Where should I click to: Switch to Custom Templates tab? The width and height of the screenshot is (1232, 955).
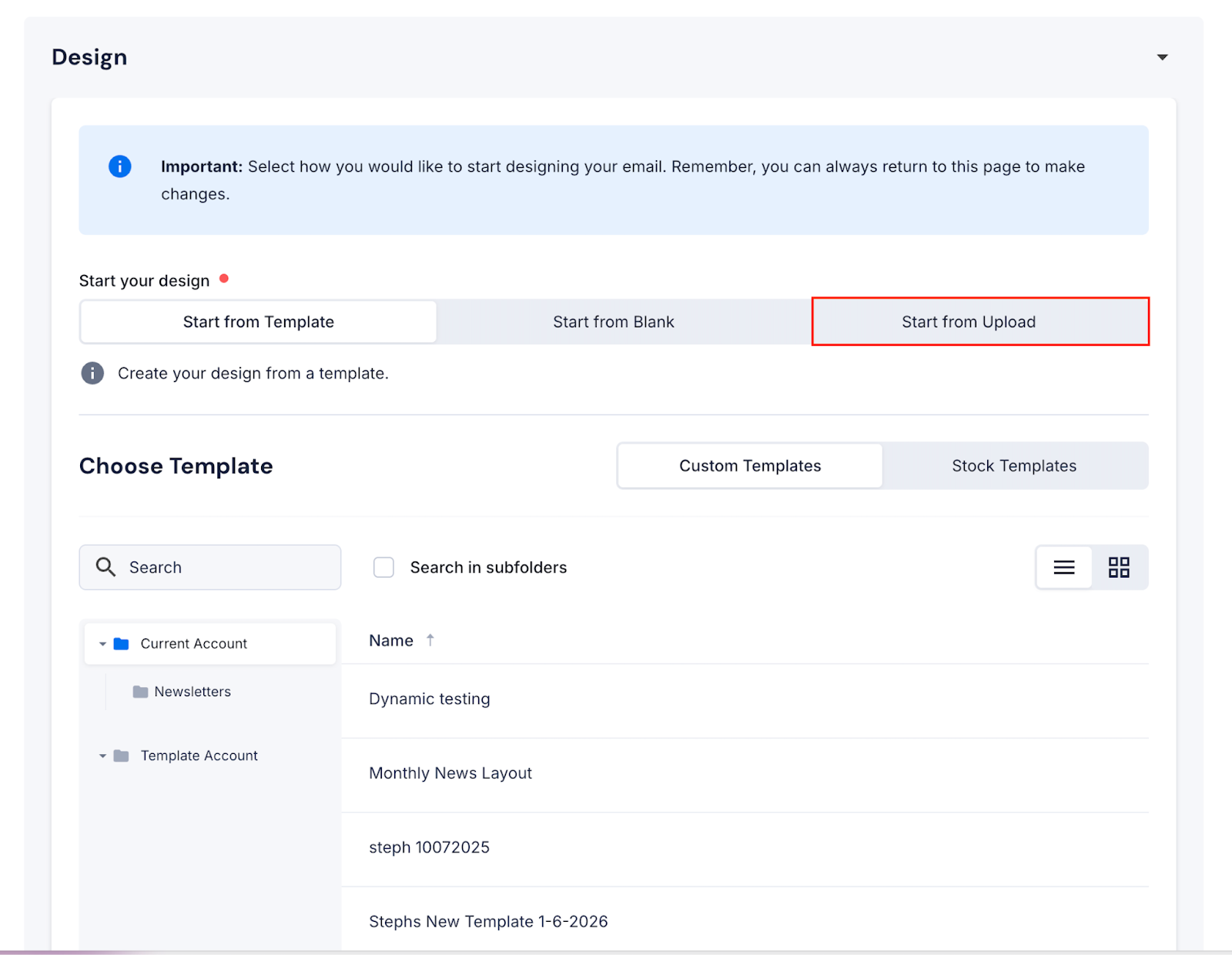pos(750,466)
